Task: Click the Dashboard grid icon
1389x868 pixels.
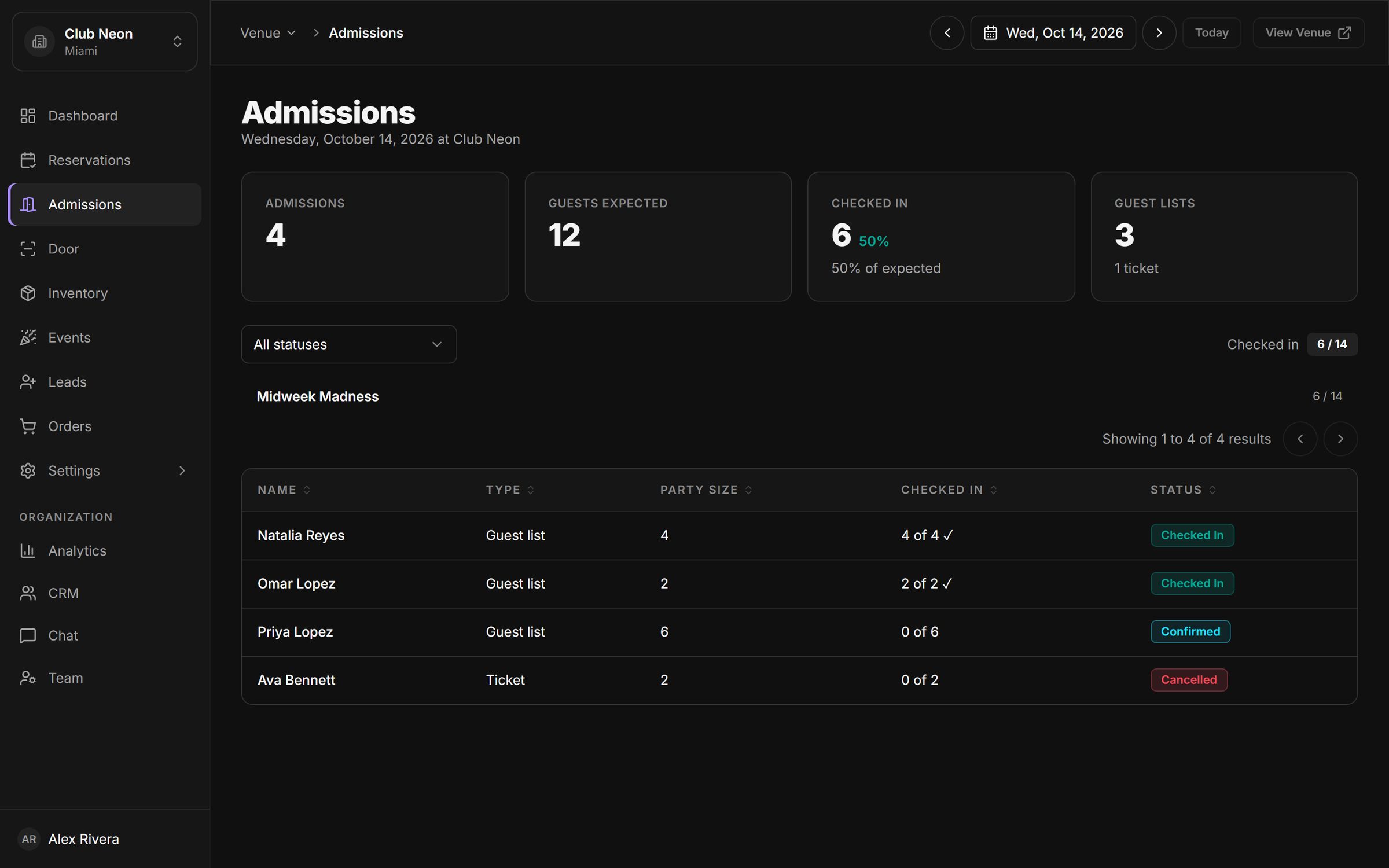Action: [x=28, y=116]
